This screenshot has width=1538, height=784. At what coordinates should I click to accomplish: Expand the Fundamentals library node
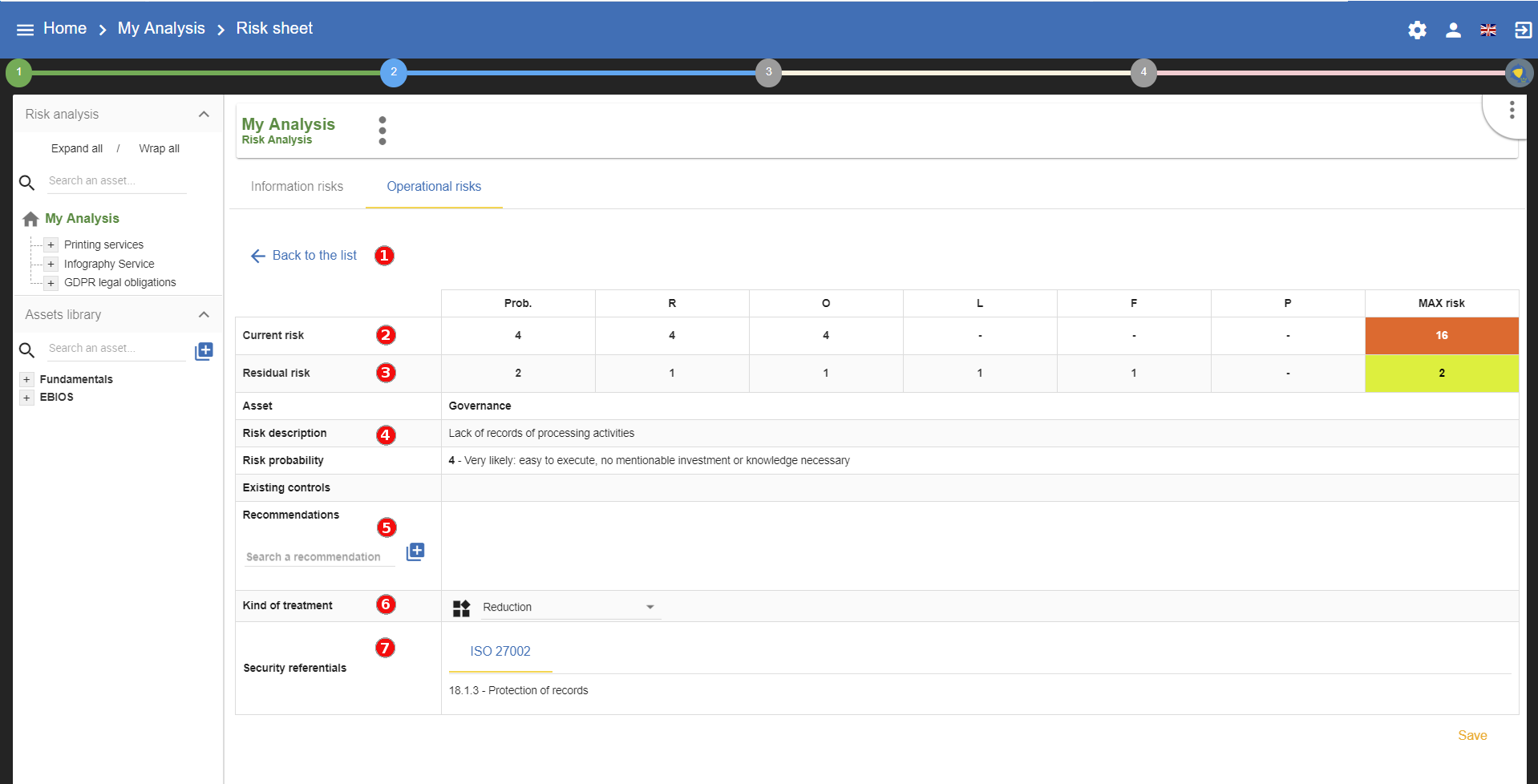click(x=26, y=380)
